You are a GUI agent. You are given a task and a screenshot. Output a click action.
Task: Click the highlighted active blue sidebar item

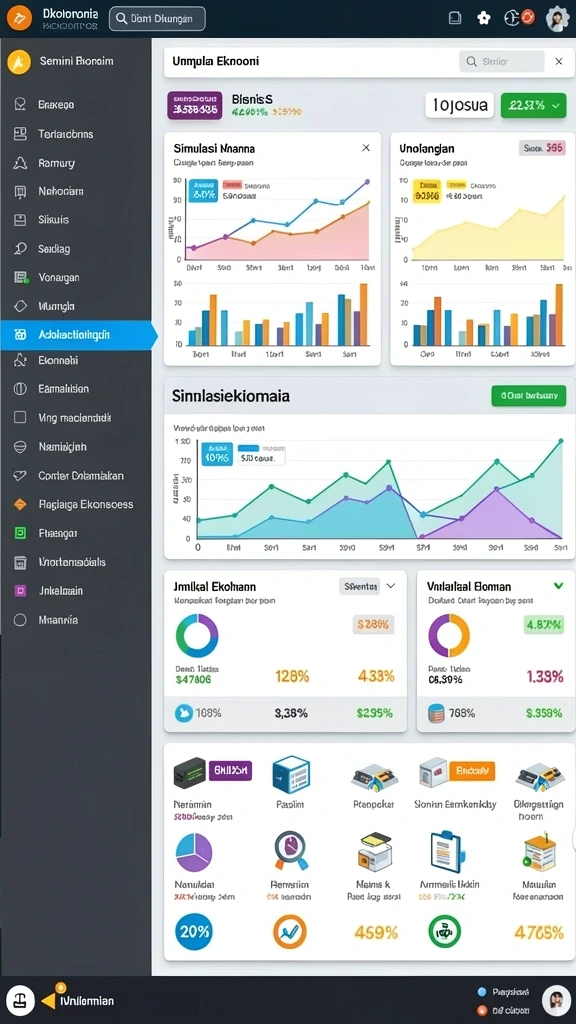click(x=76, y=335)
